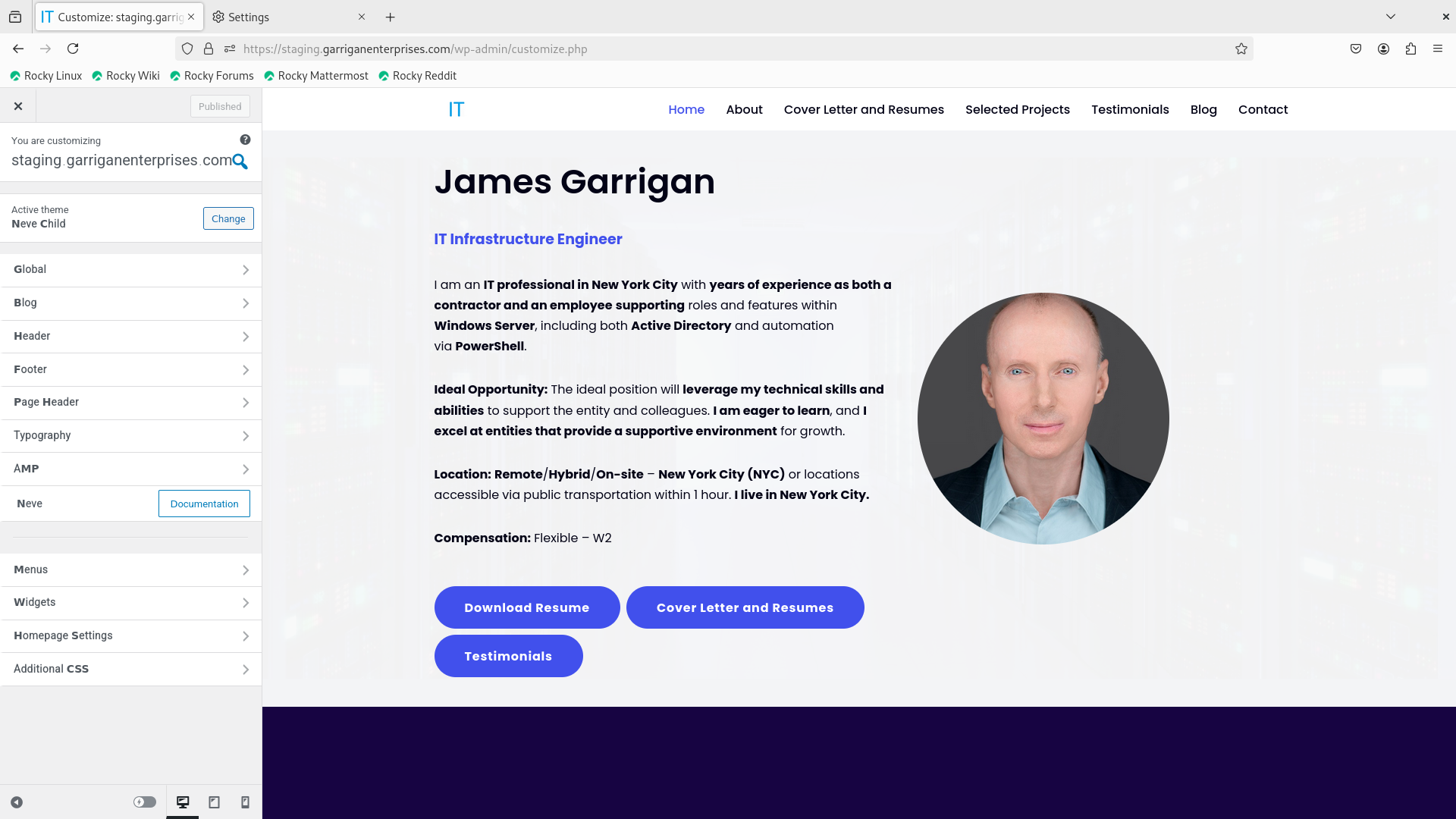This screenshot has height=819, width=1456.
Task: Open Homepage Settings section
Action: [130, 635]
